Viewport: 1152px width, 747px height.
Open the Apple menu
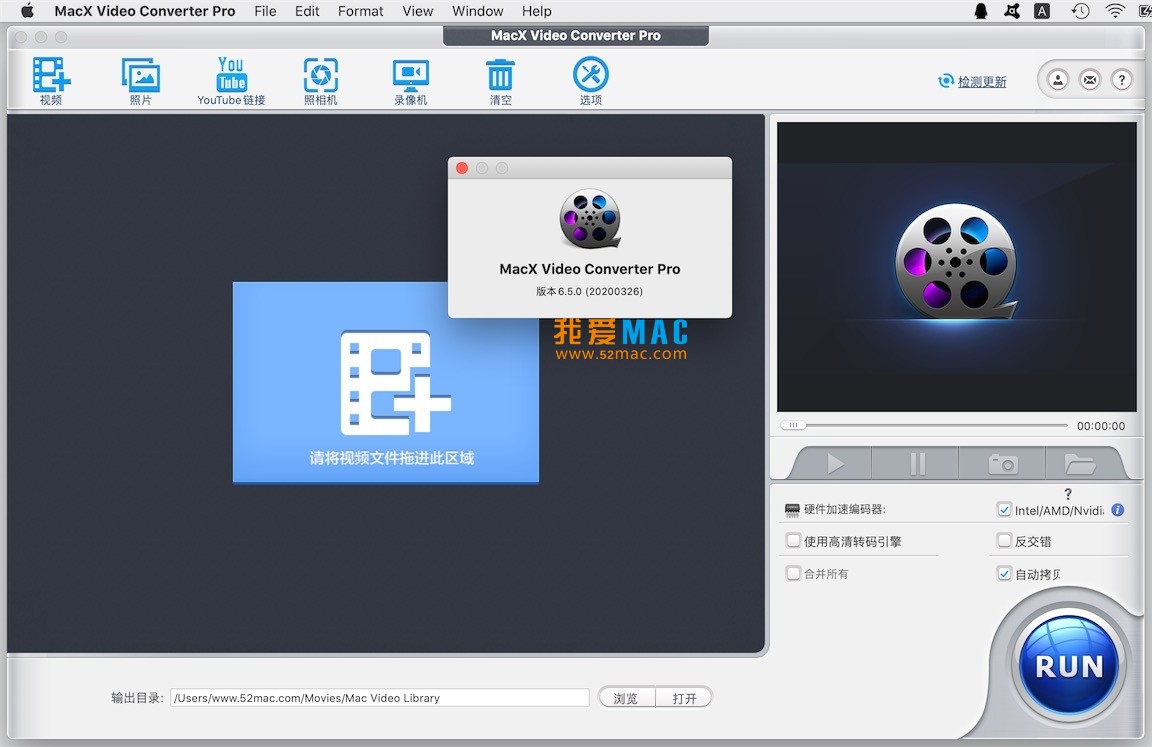(27, 11)
